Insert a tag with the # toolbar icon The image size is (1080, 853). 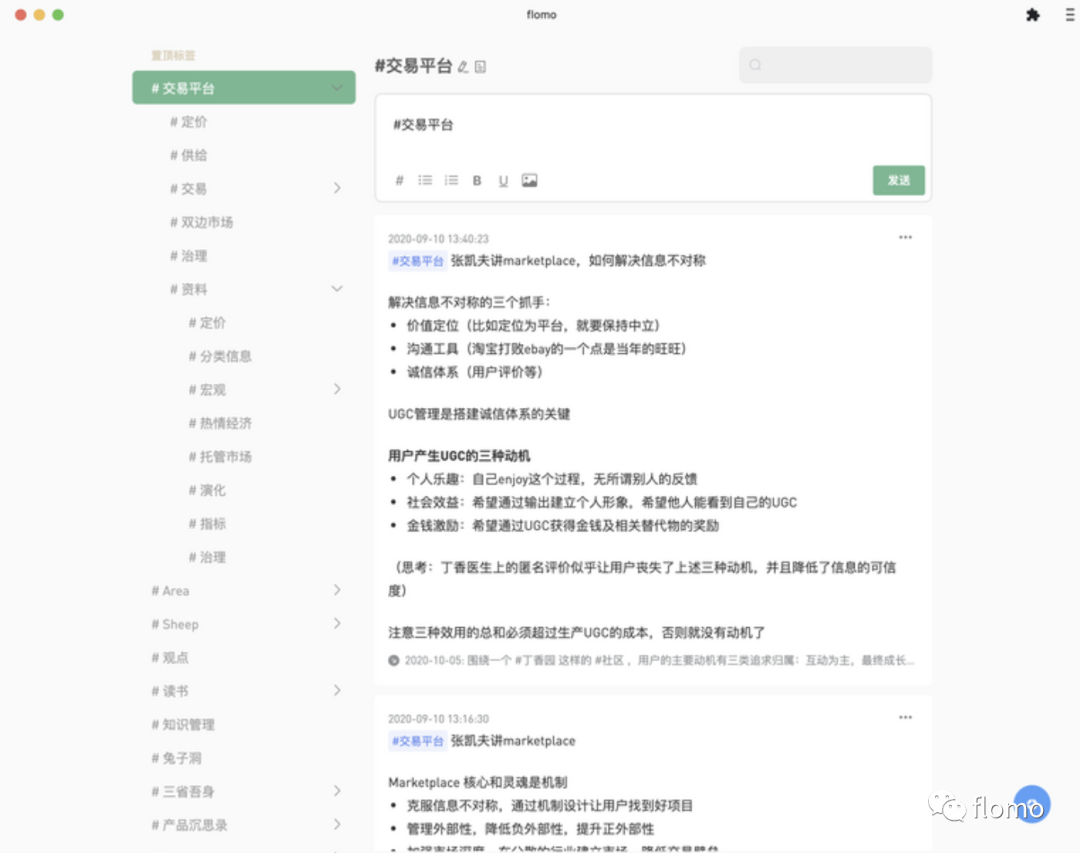[x=399, y=181]
